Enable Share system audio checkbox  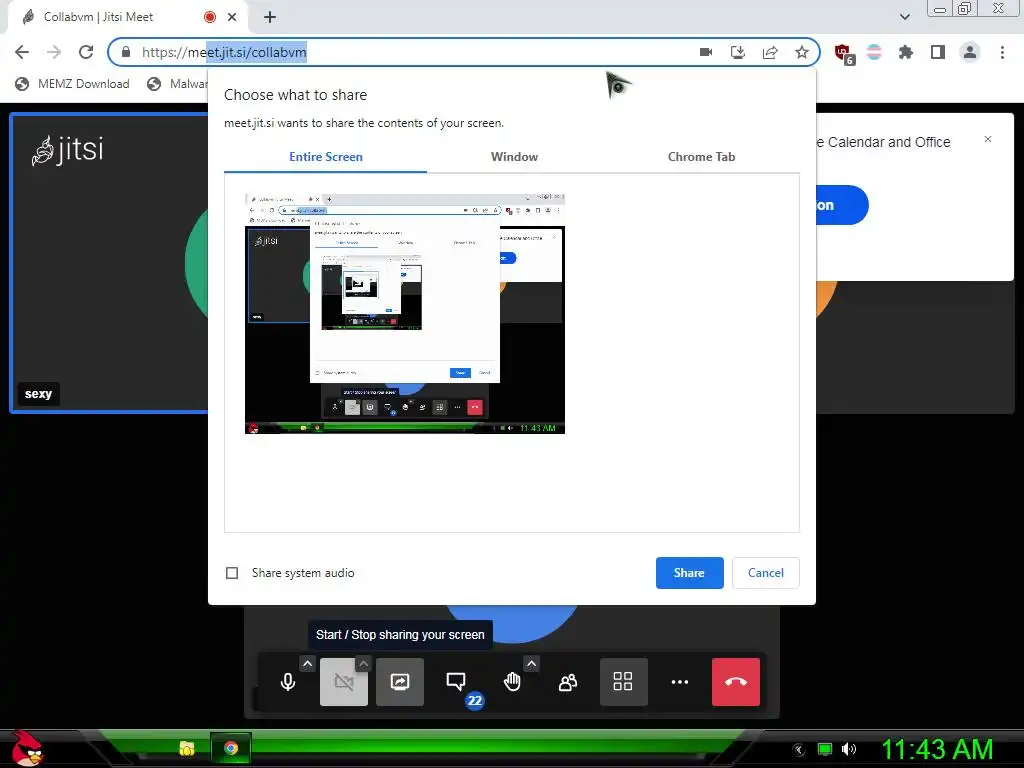232,573
